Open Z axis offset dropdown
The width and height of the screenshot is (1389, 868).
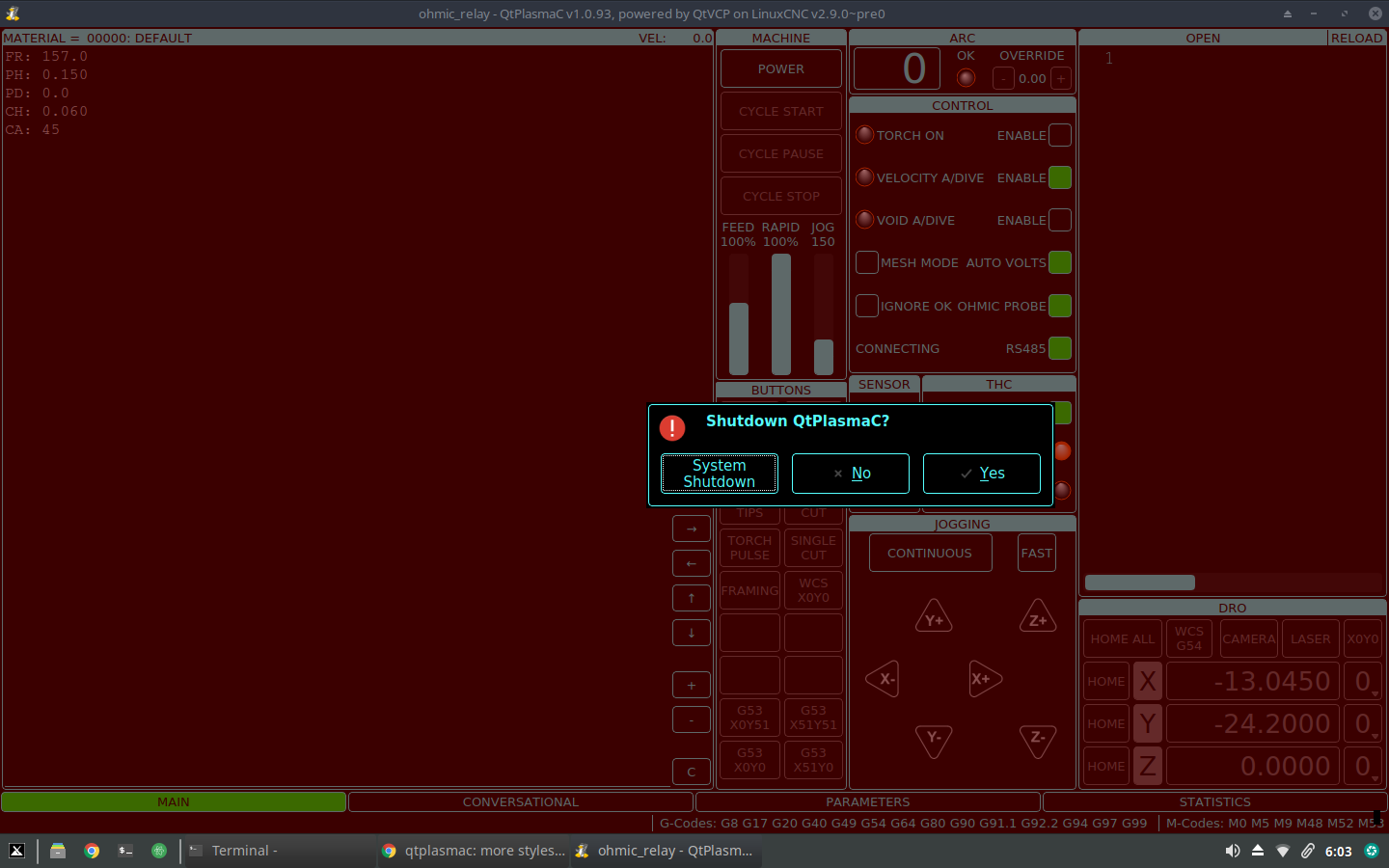[x=1363, y=766]
